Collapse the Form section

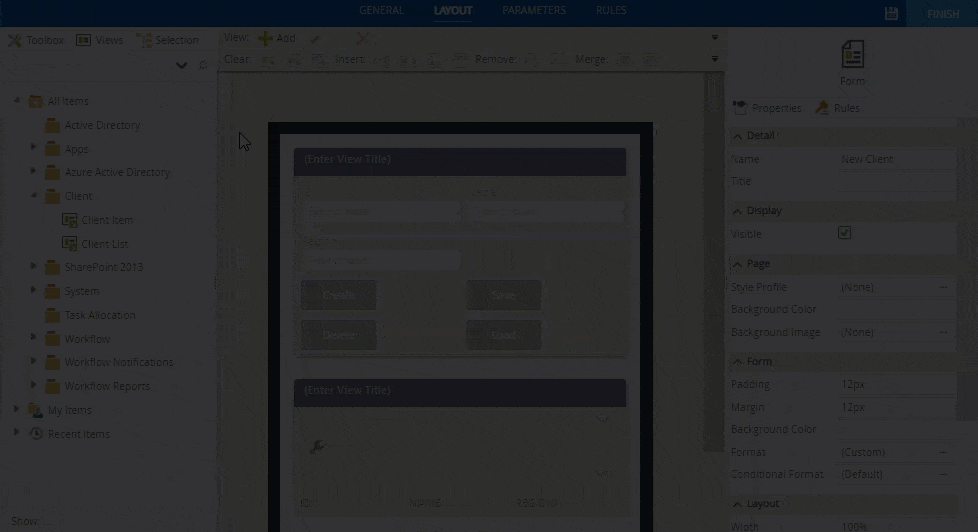point(738,362)
